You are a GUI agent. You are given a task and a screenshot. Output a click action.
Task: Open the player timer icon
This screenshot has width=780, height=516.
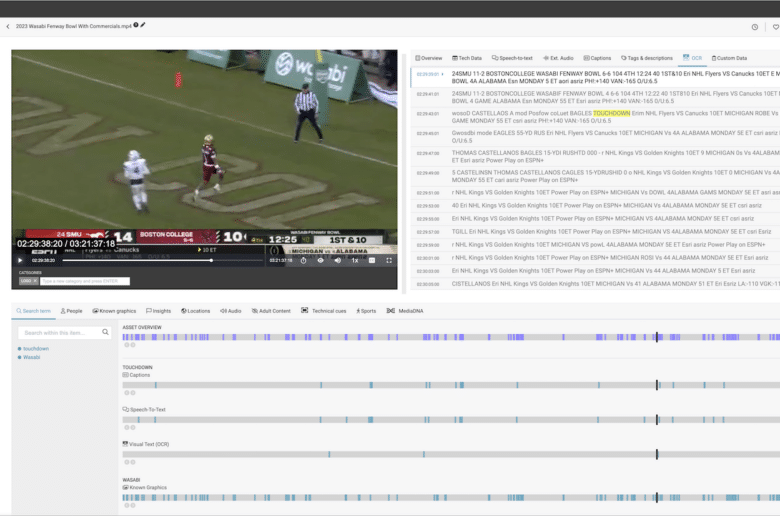coord(303,260)
